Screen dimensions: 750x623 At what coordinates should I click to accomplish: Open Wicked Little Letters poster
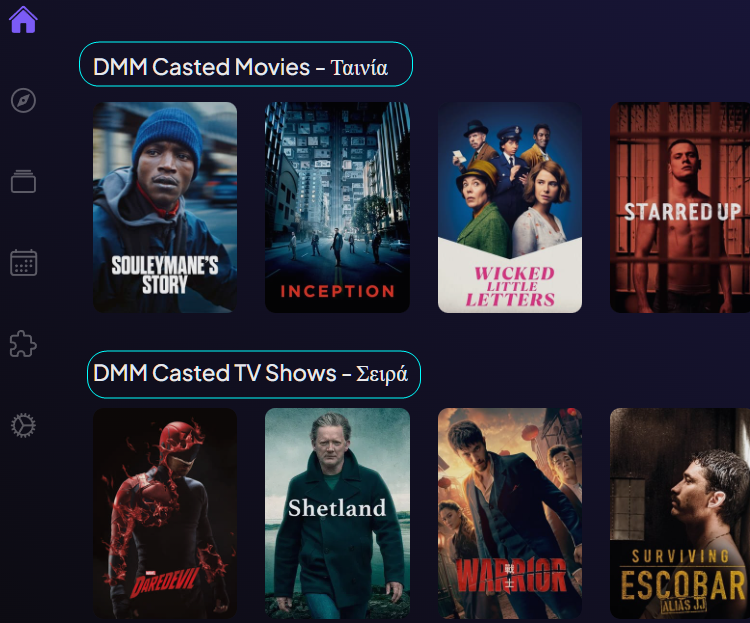pyautogui.click(x=510, y=207)
